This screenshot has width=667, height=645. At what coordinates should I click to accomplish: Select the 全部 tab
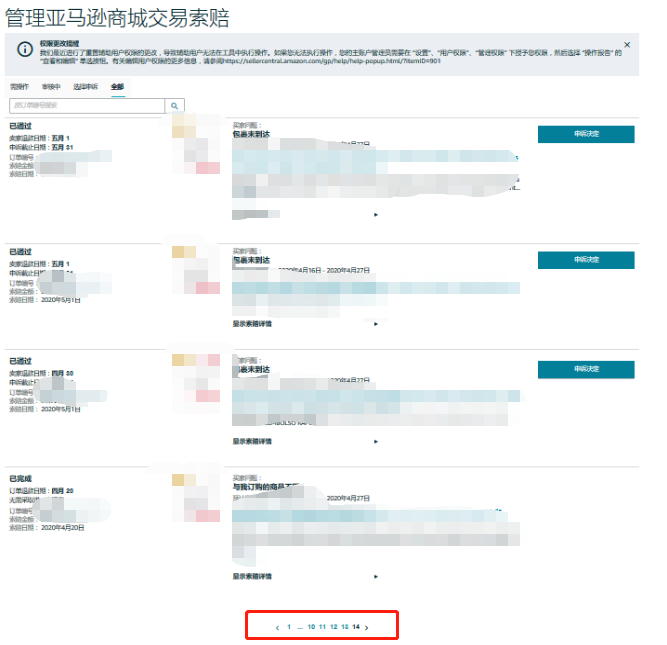pos(117,87)
